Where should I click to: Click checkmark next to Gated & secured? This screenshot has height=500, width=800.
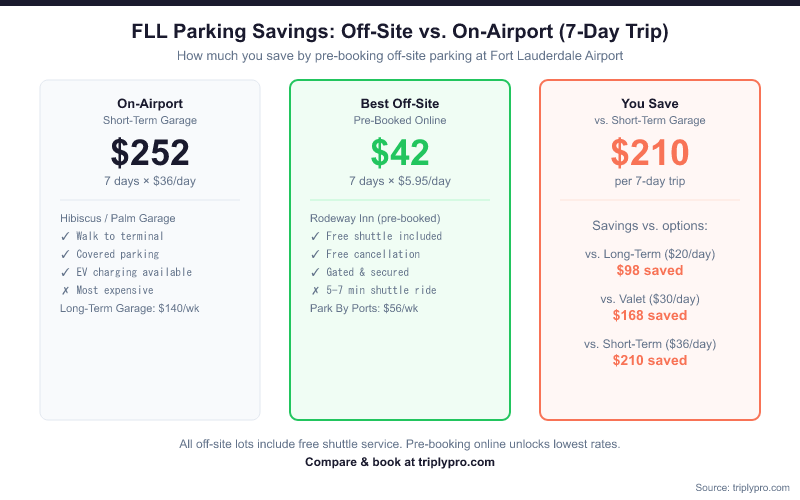tap(315, 273)
